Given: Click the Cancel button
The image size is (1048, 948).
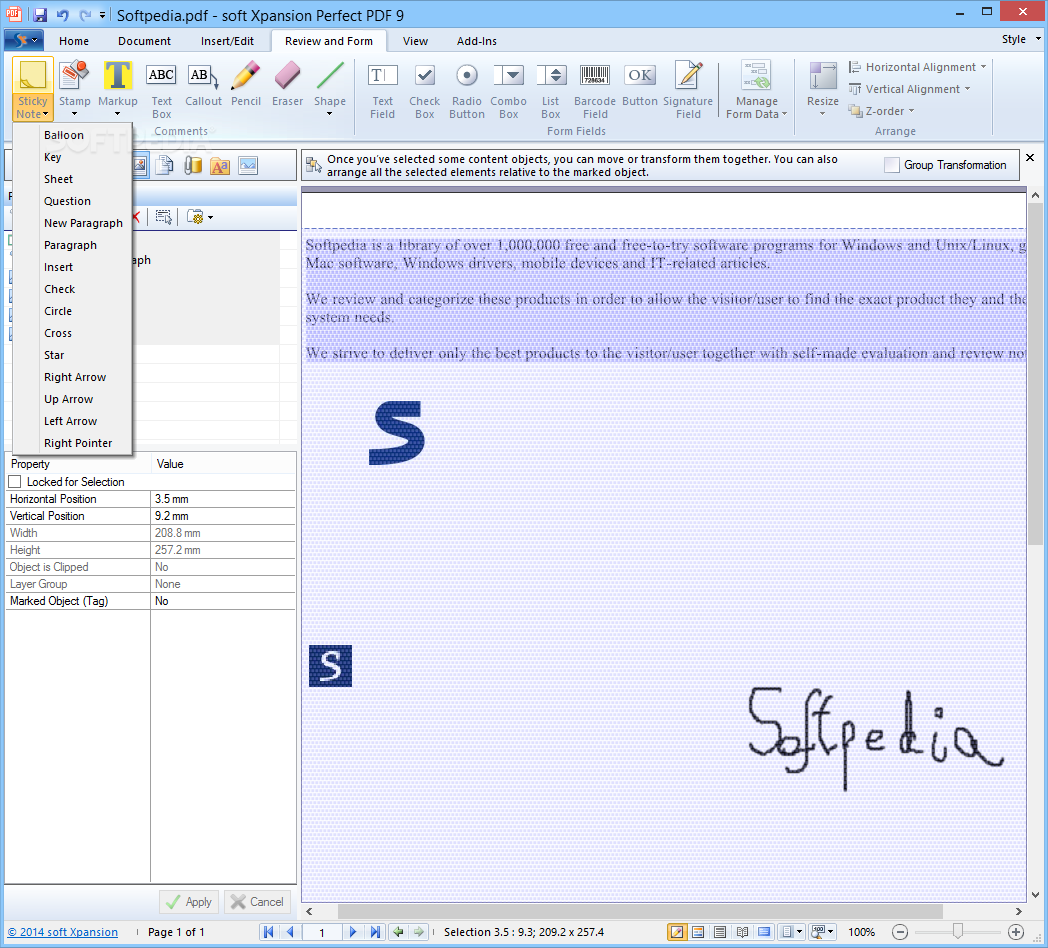Looking at the screenshot, I should (257, 901).
